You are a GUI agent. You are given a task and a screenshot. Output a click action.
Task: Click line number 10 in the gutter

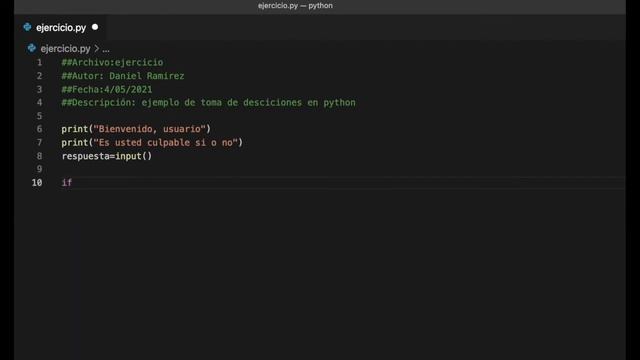[37, 182]
